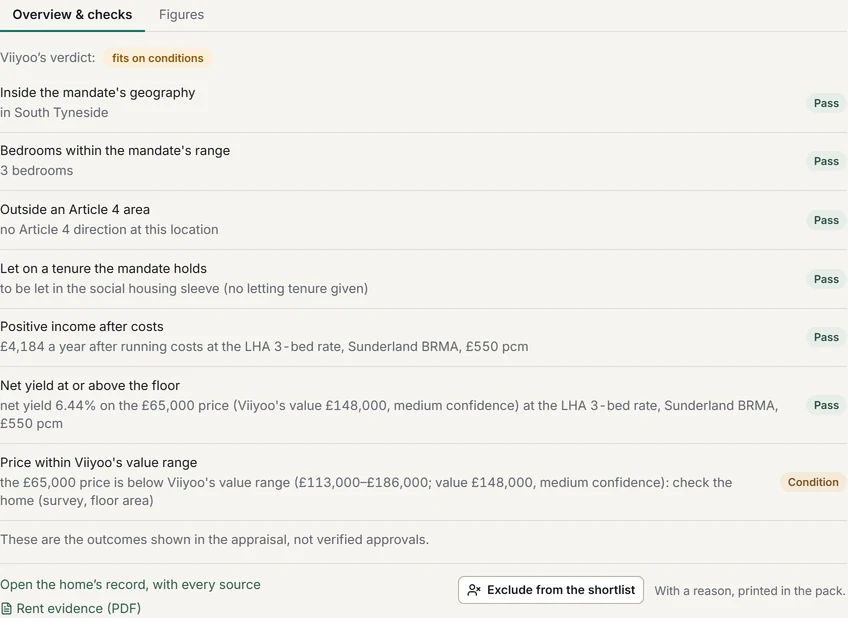Click the Pass badge for the net yield check

coord(826,405)
